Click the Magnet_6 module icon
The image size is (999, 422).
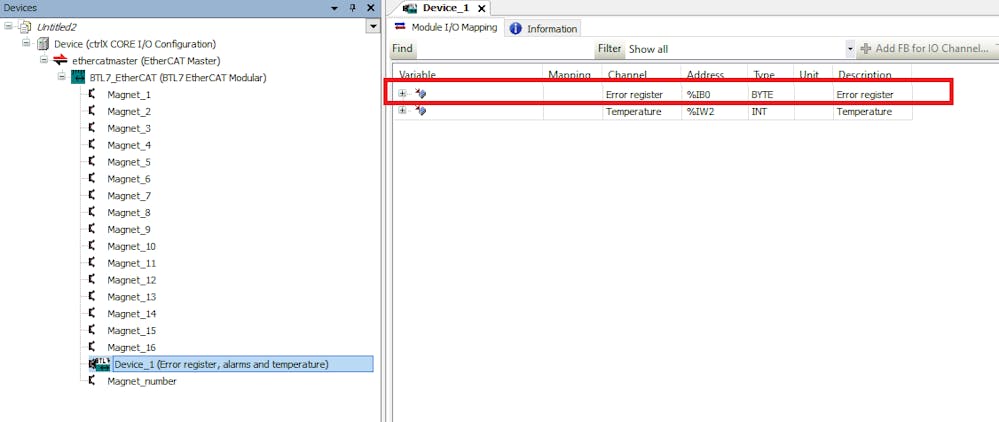point(93,178)
